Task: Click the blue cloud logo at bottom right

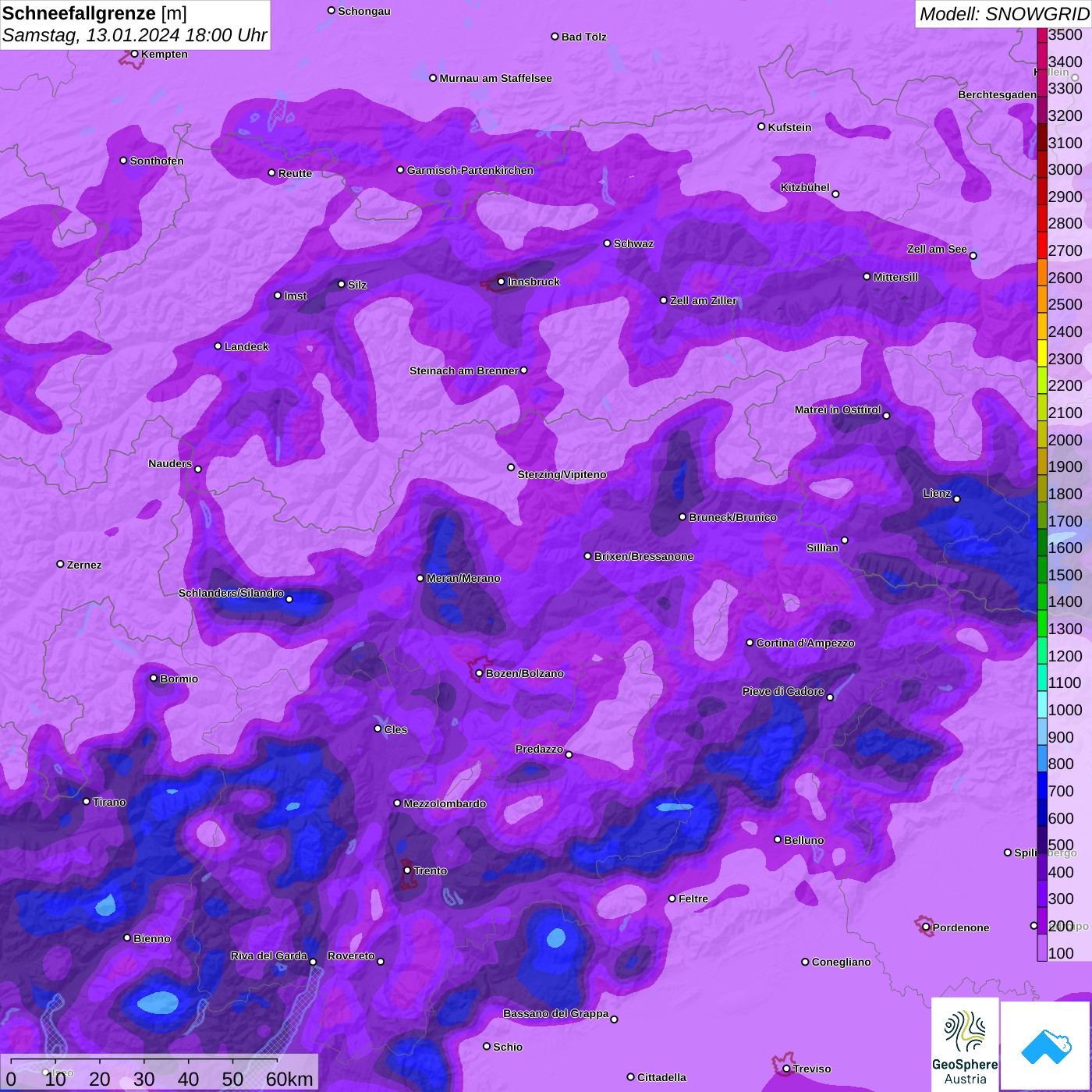Action: (x=1045, y=1045)
